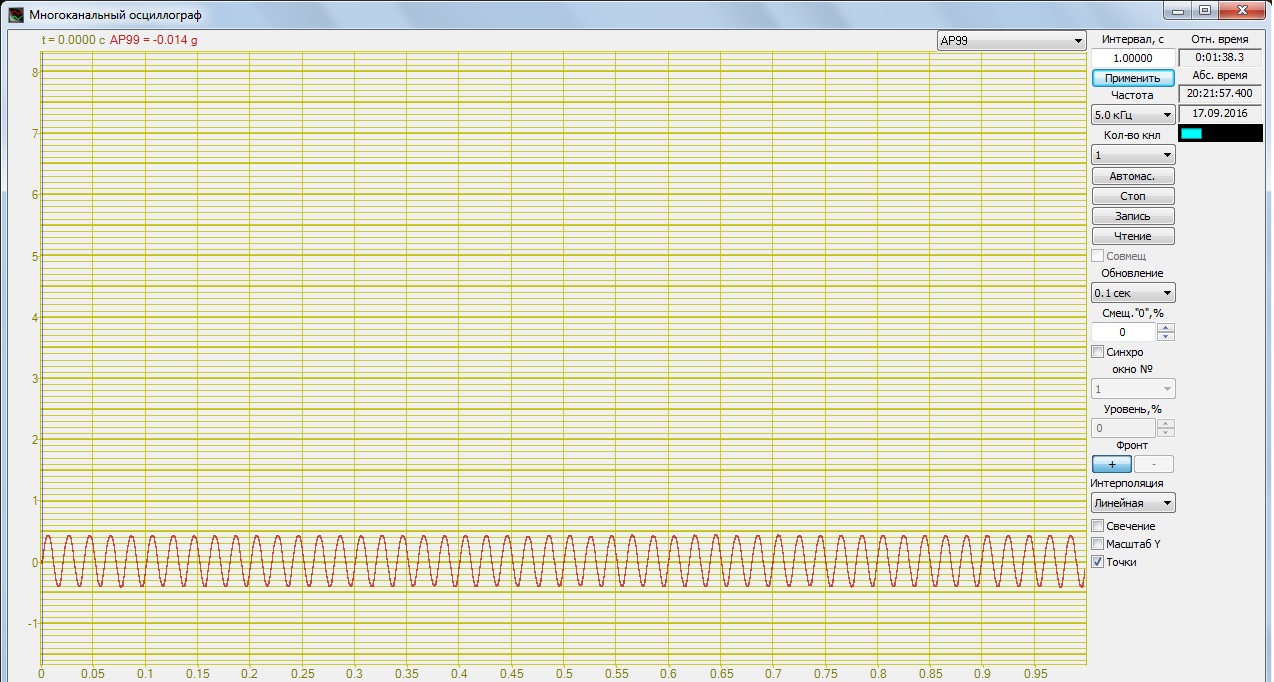Click the 0.25 time axis label
This screenshot has width=1274, height=682.
tap(302, 674)
